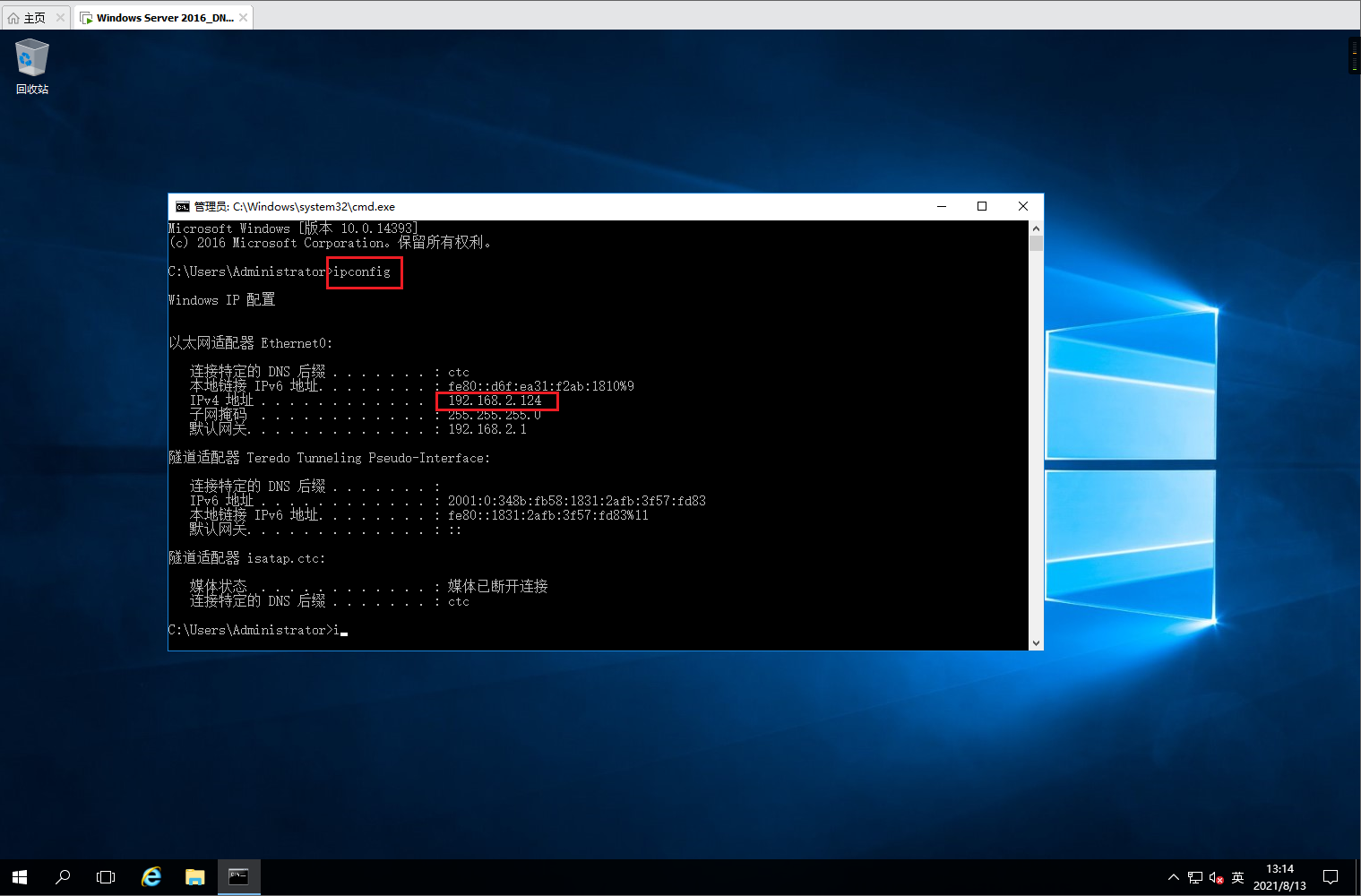Image resolution: width=1361 pixels, height=896 pixels.
Task: Open Task View from the taskbar
Action: (106, 877)
